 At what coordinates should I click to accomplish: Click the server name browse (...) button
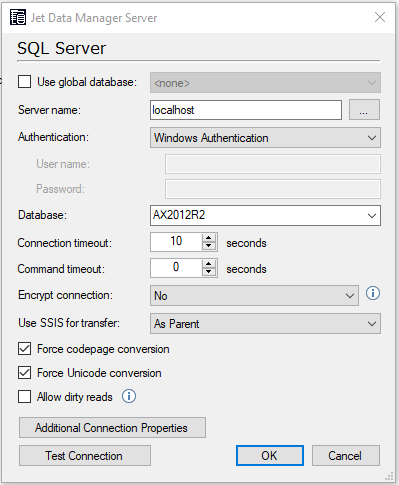click(364, 110)
